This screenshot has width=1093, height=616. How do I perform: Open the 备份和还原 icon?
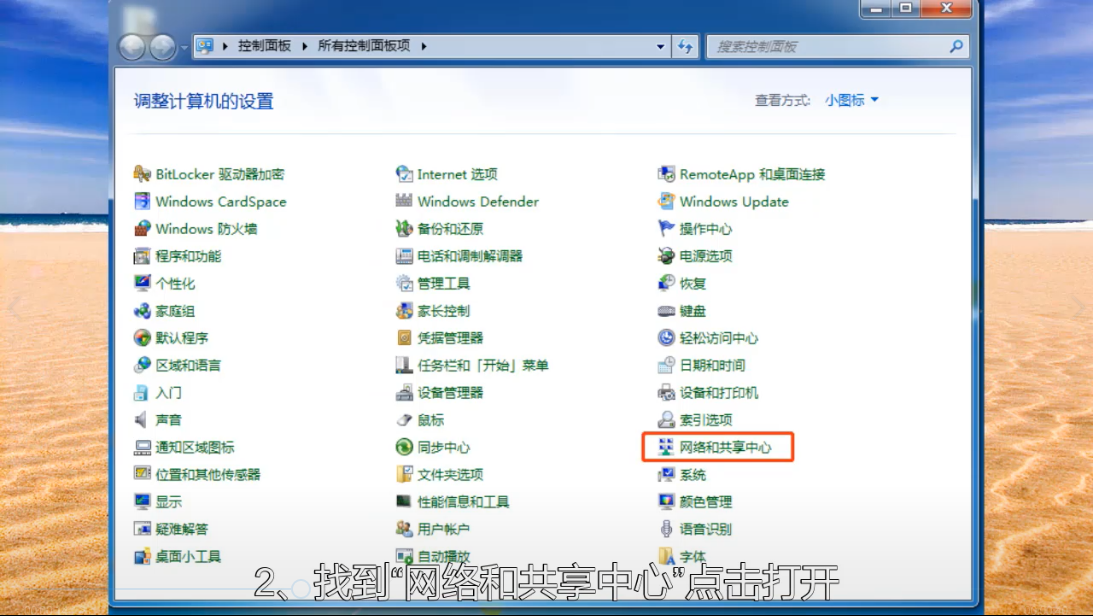404,229
